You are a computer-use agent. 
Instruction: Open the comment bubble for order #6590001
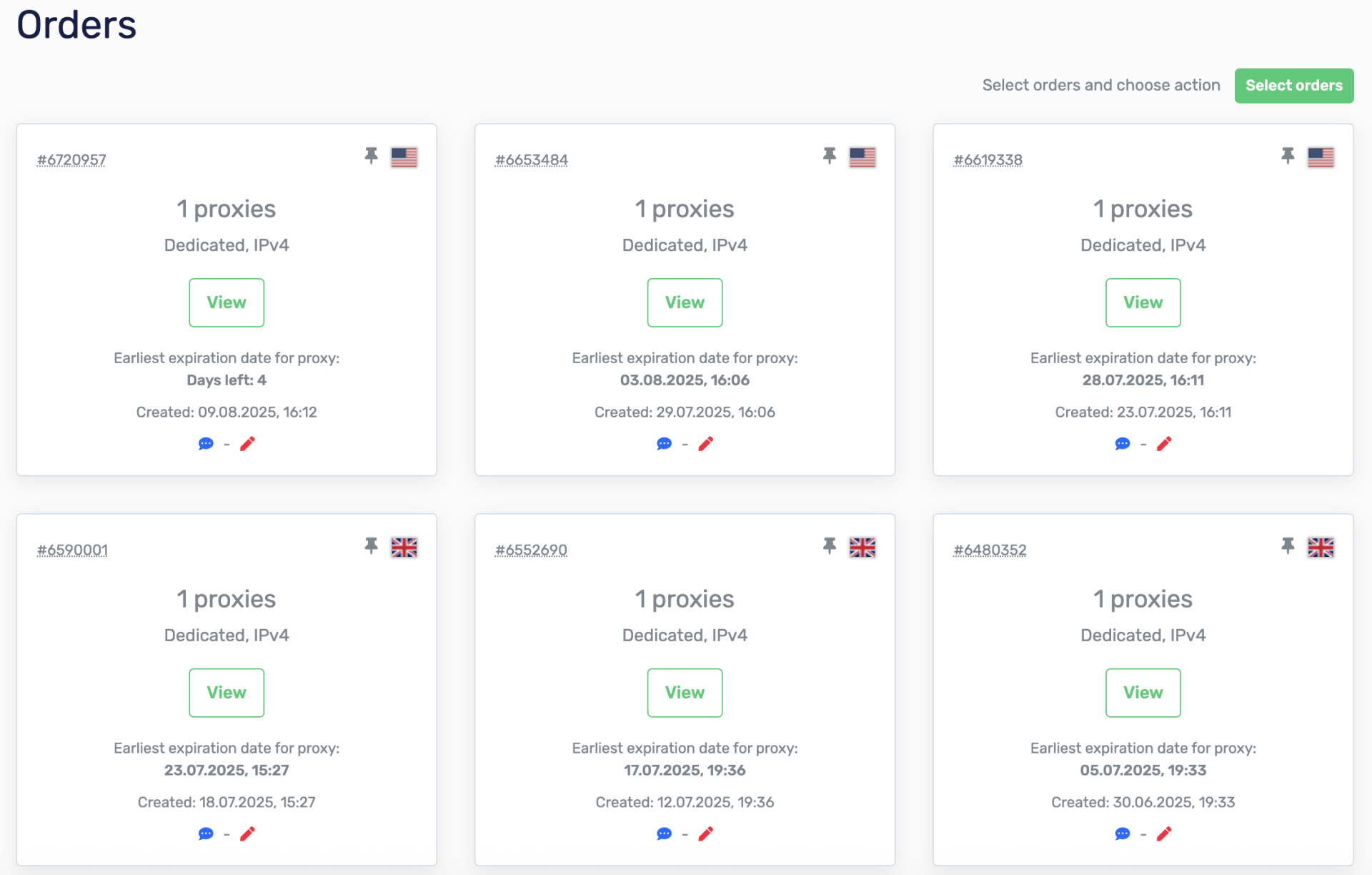coord(206,834)
